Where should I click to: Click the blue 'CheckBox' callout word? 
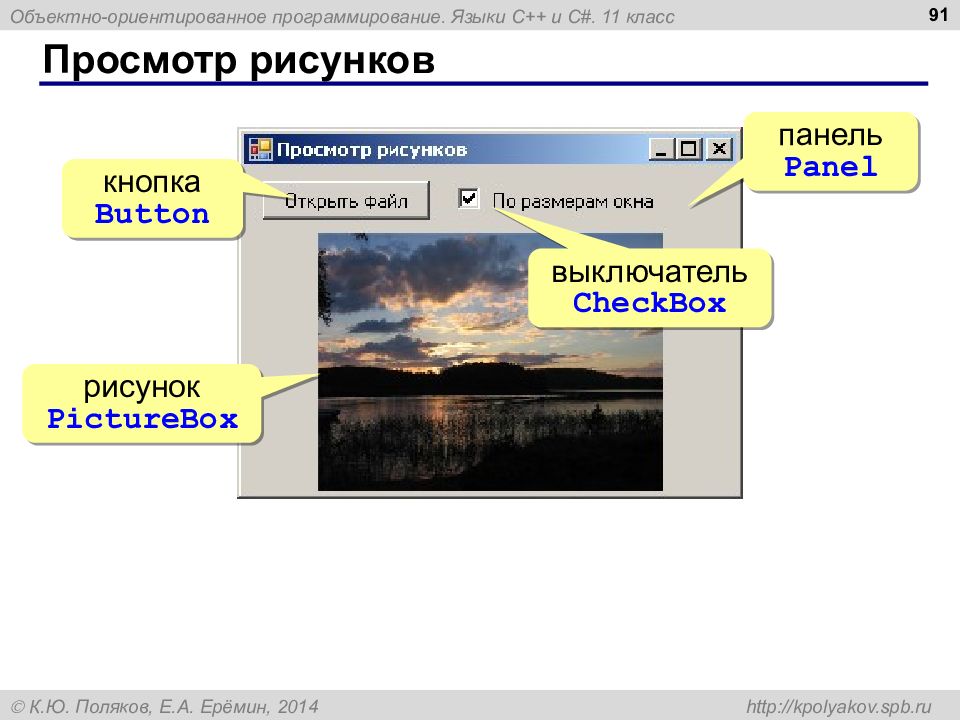[649, 302]
